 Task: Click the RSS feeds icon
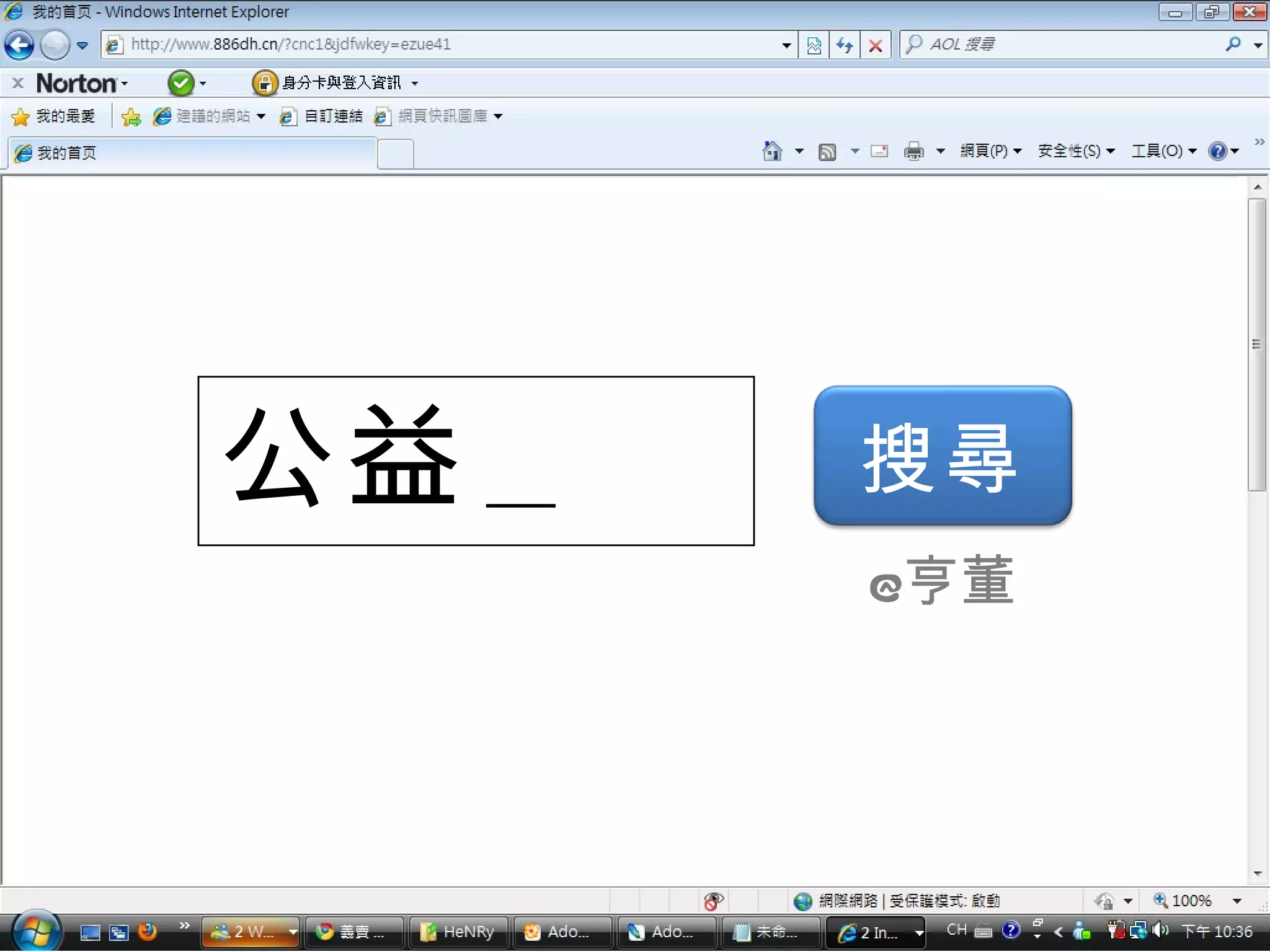(827, 151)
